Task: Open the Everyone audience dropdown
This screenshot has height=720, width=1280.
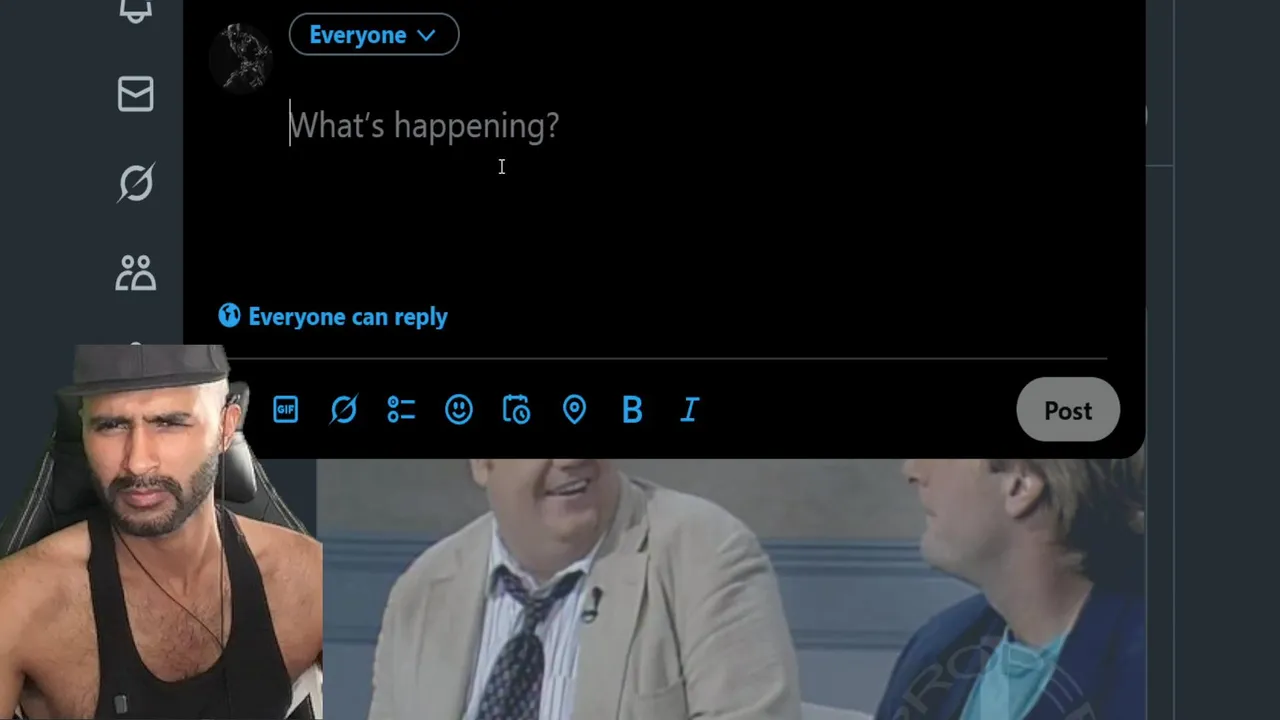Action: click(374, 35)
